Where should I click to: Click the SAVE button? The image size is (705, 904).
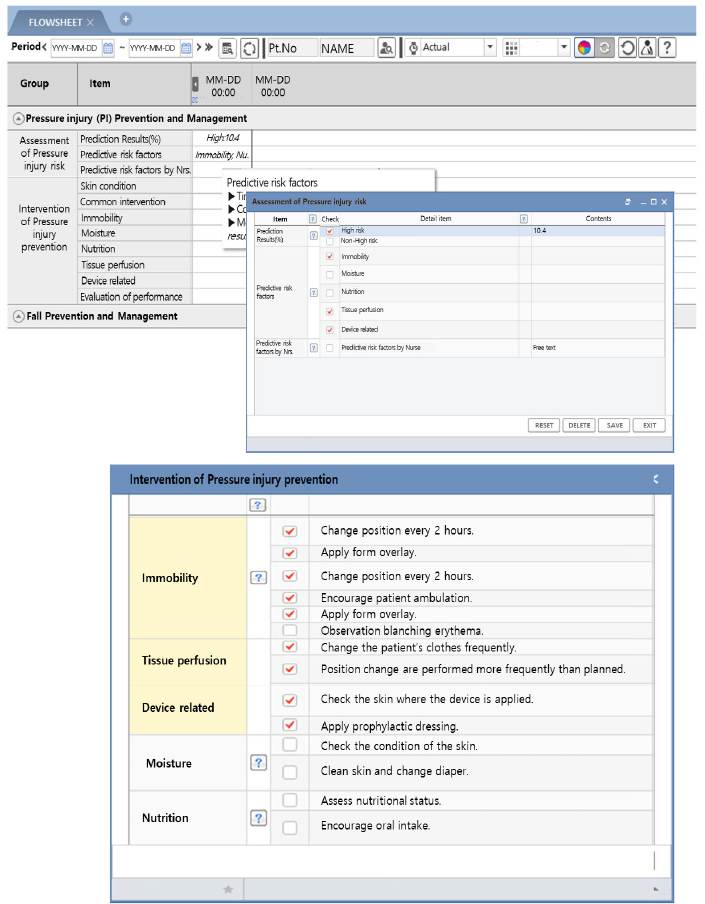click(614, 425)
